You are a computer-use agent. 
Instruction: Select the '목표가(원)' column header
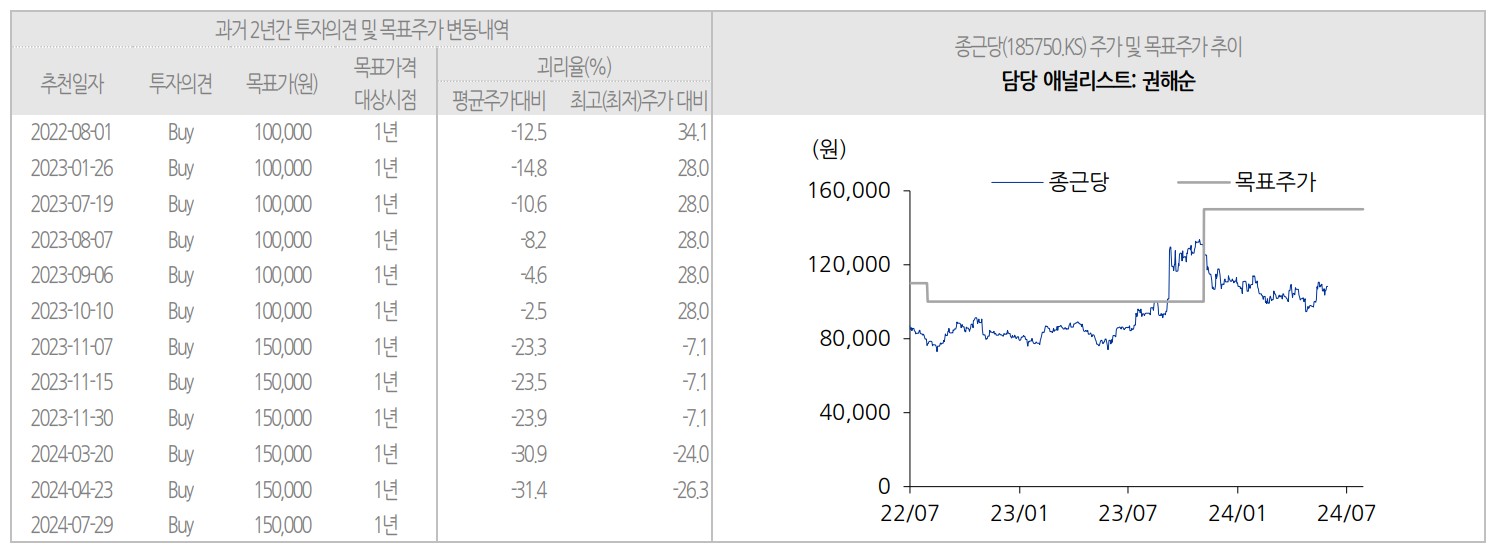[x=282, y=84]
